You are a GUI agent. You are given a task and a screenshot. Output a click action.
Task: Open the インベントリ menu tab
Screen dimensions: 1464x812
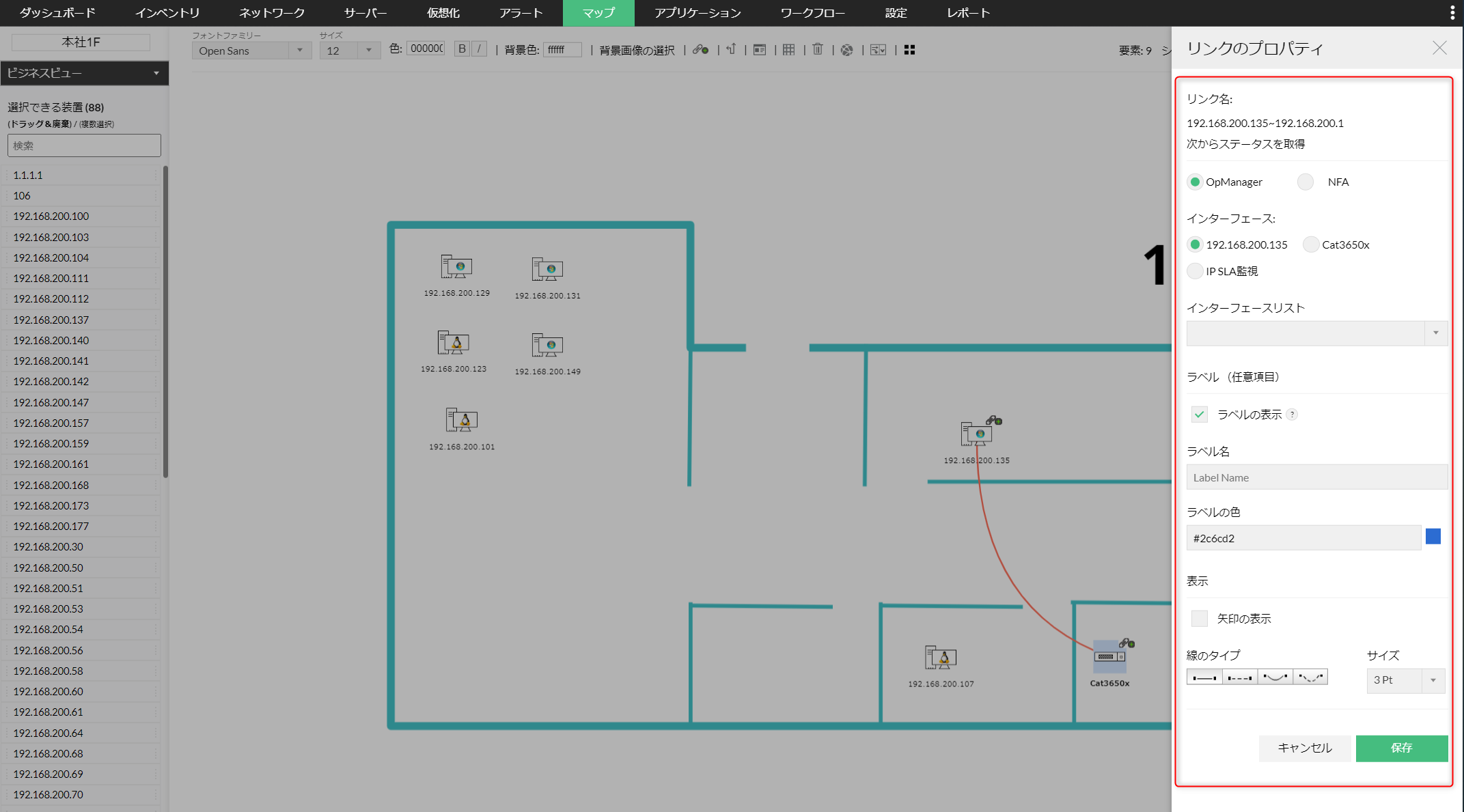point(167,13)
